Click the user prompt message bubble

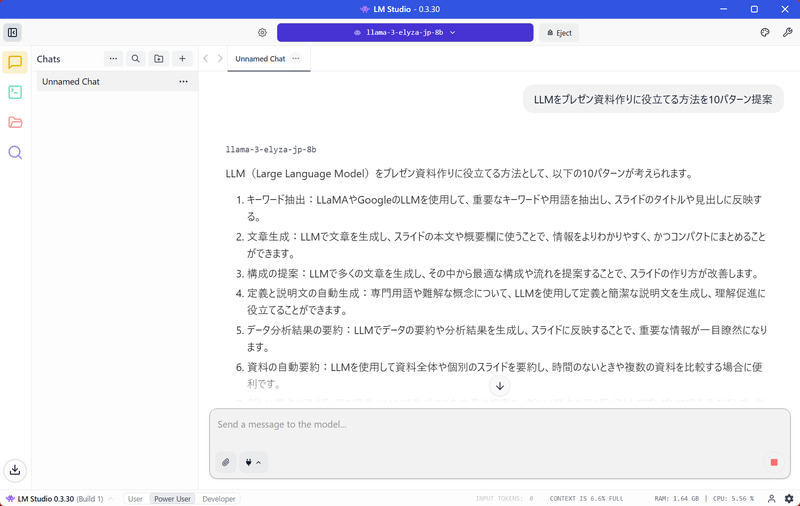653,99
